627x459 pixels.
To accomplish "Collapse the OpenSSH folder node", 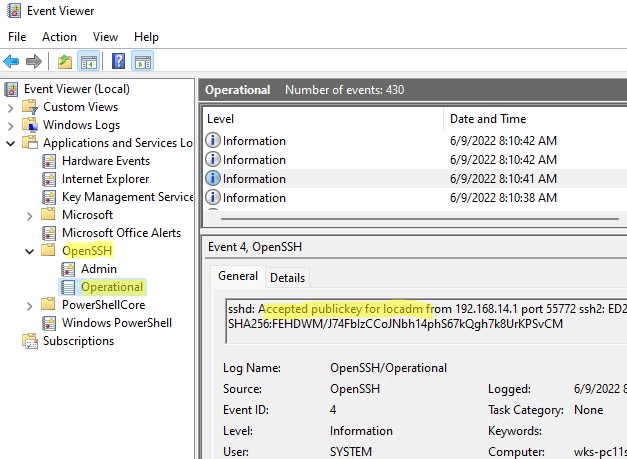I will (30, 251).
